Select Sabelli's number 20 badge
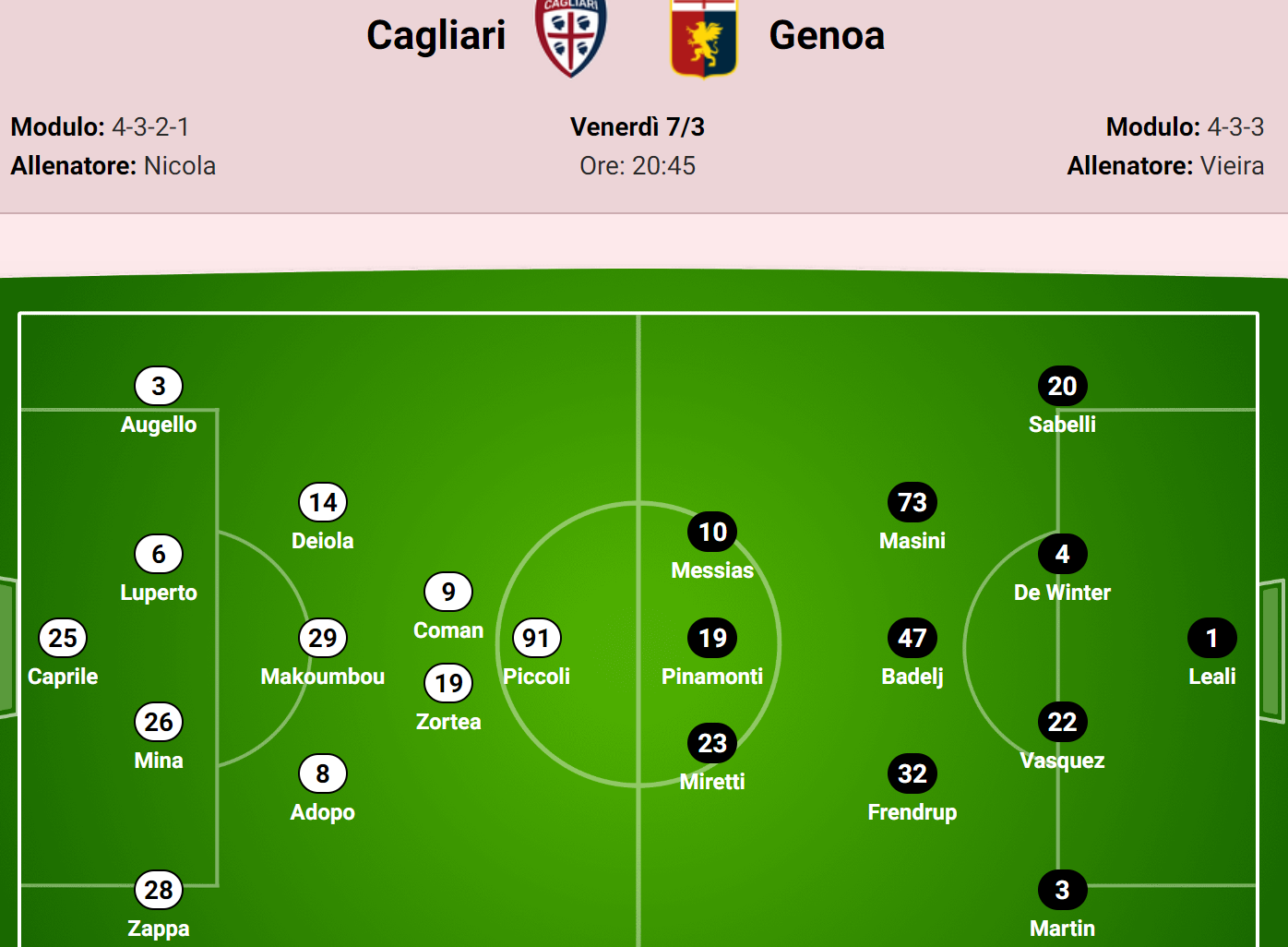Screen dimensions: 1288x947 pyautogui.click(x=1062, y=386)
